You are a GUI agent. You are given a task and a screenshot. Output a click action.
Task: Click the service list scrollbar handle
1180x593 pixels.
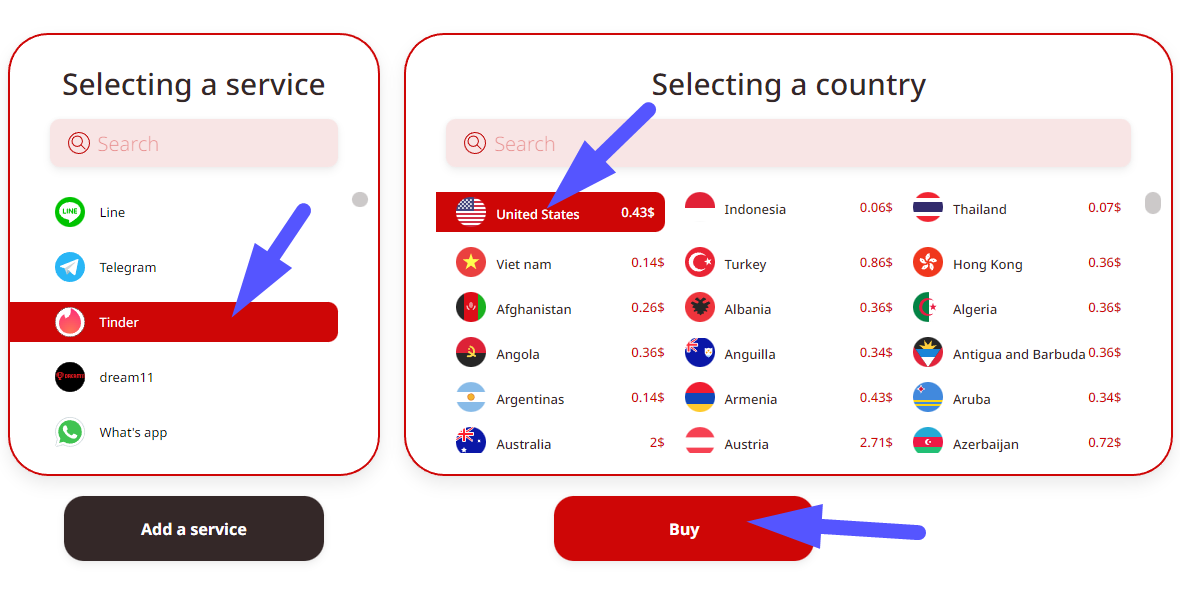point(360,200)
